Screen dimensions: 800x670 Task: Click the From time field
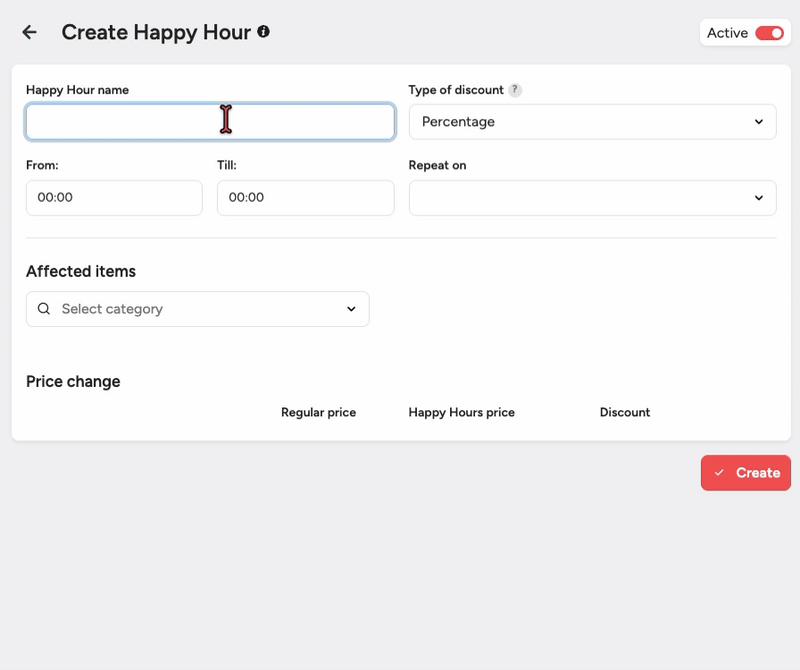pos(114,198)
